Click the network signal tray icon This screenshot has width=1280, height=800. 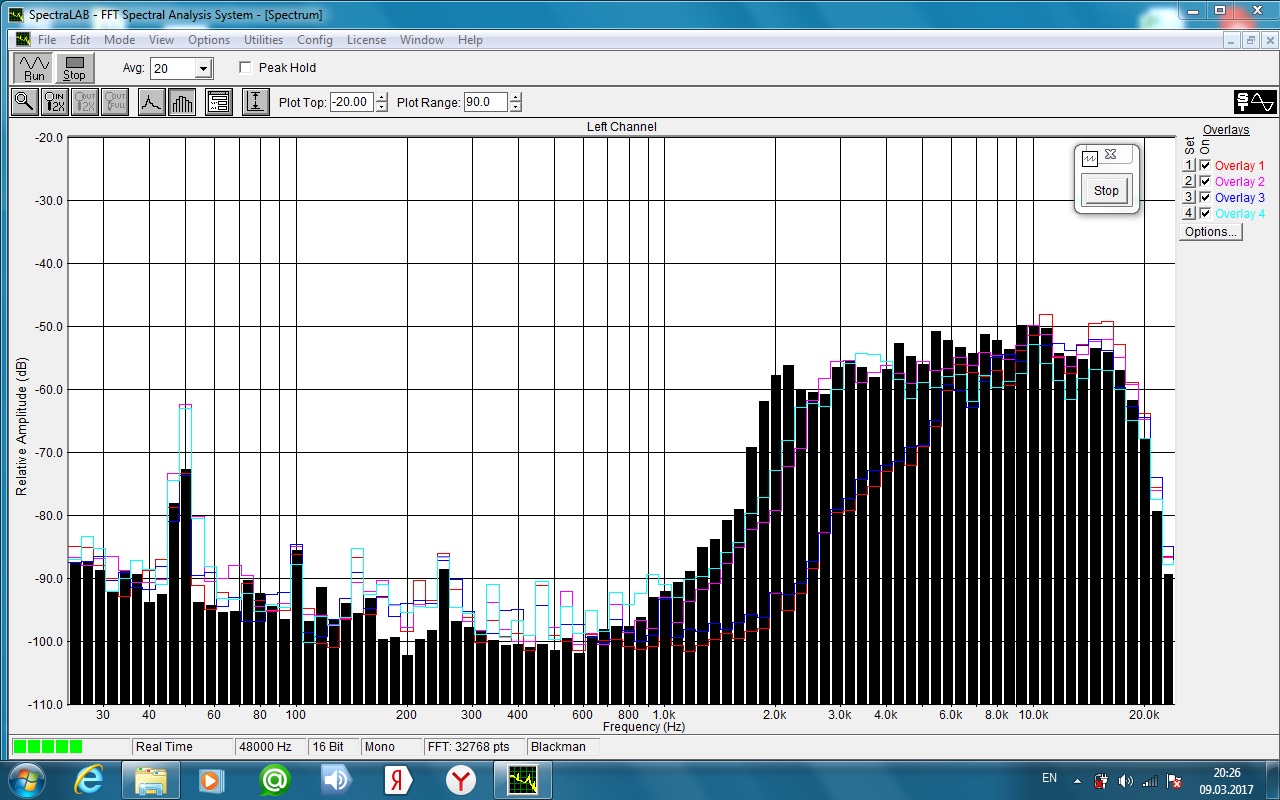click(1151, 780)
